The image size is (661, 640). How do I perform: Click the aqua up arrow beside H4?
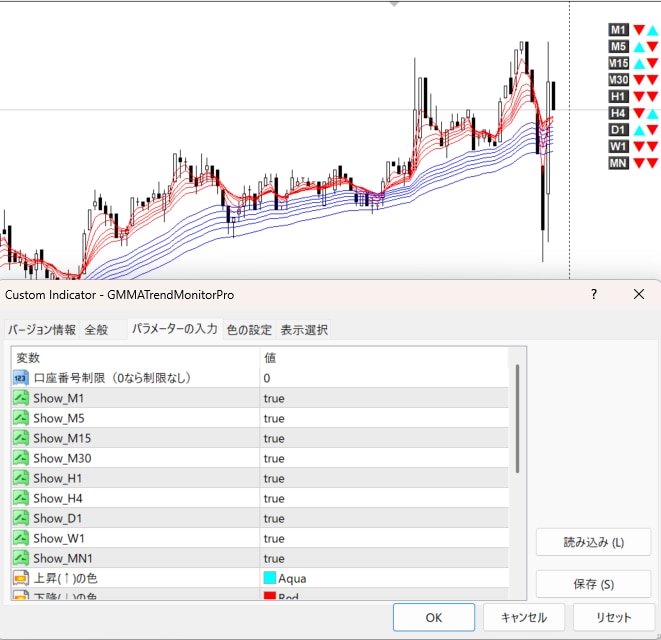[x=653, y=113]
